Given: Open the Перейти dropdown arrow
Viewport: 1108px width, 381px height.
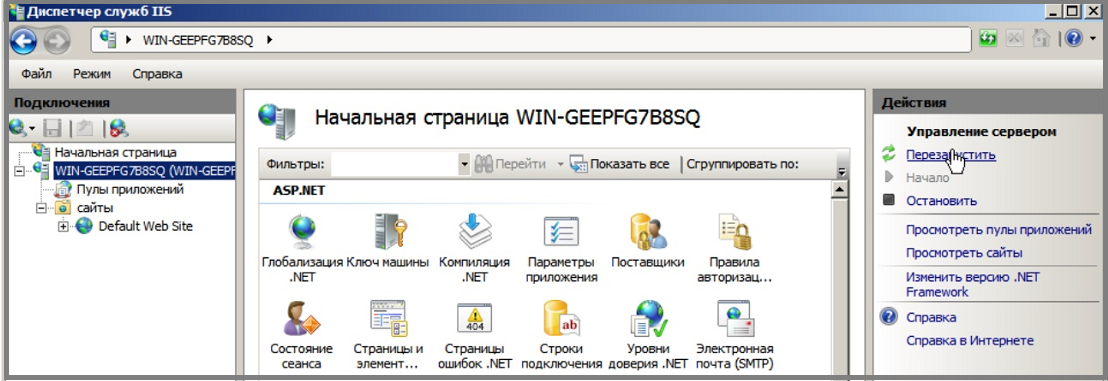Looking at the screenshot, I should point(560,165).
